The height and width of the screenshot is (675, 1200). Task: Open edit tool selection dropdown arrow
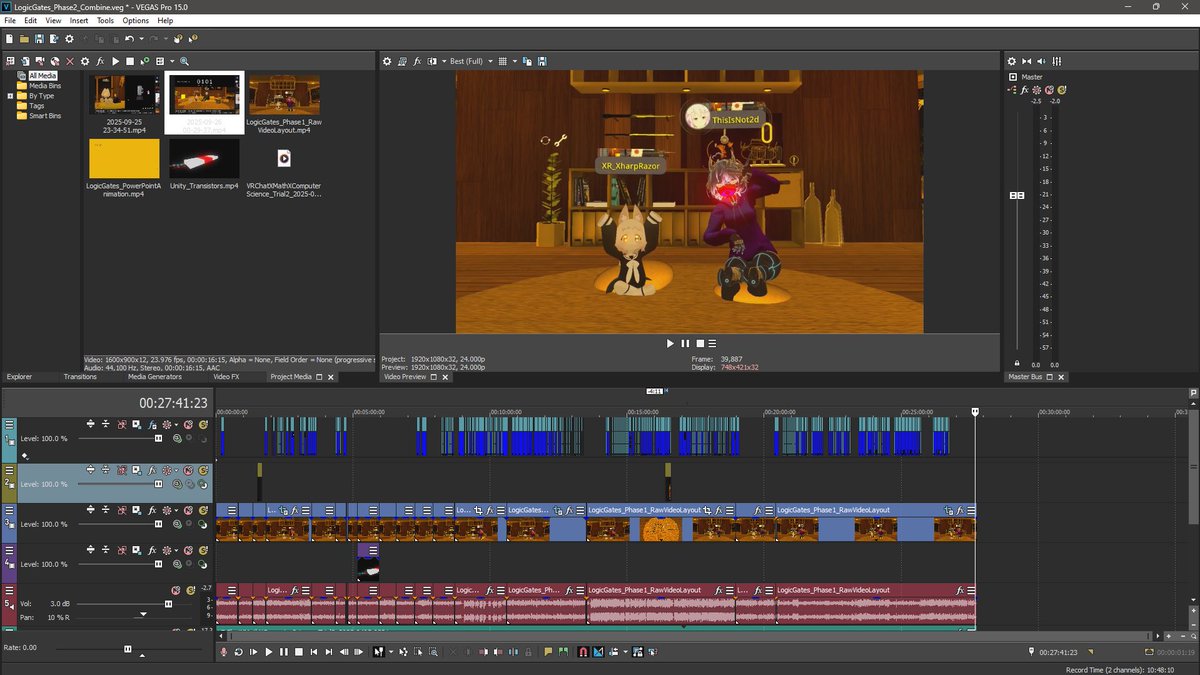click(x=391, y=652)
